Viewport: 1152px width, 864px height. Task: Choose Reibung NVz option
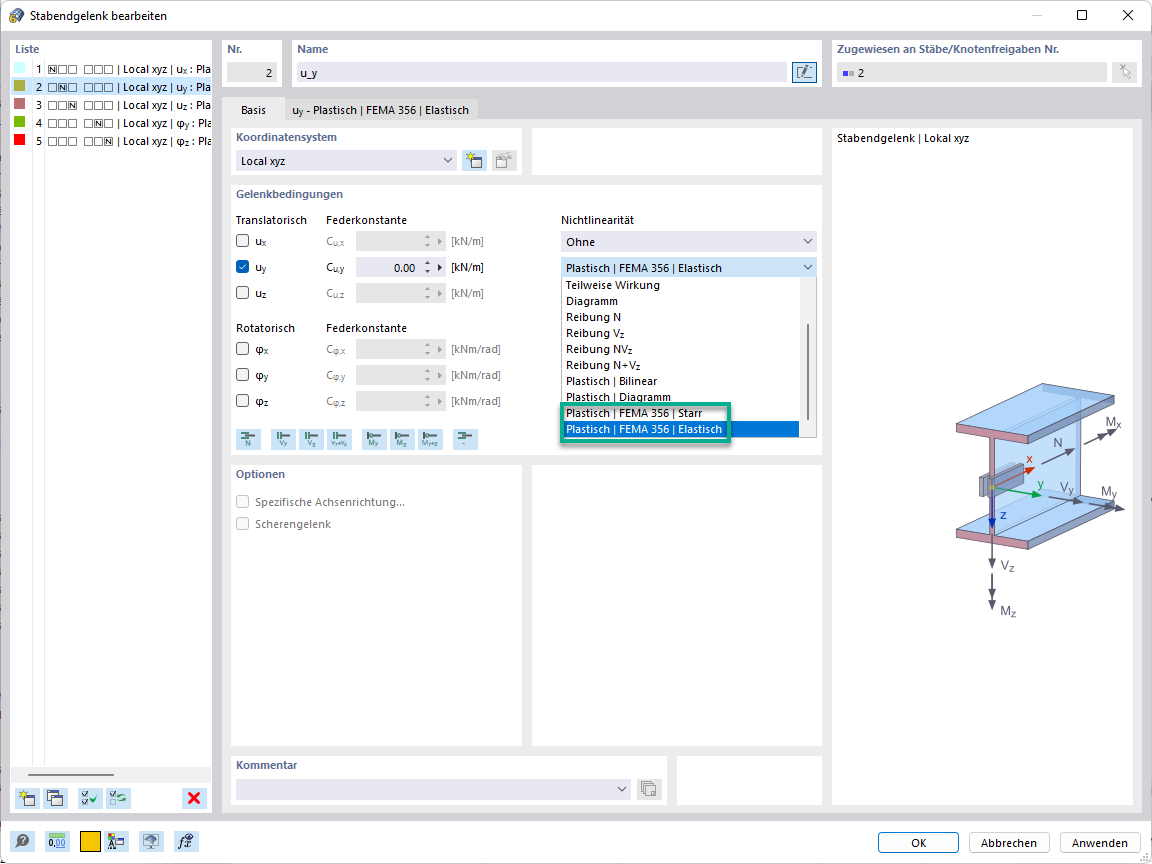pyautogui.click(x=680, y=349)
